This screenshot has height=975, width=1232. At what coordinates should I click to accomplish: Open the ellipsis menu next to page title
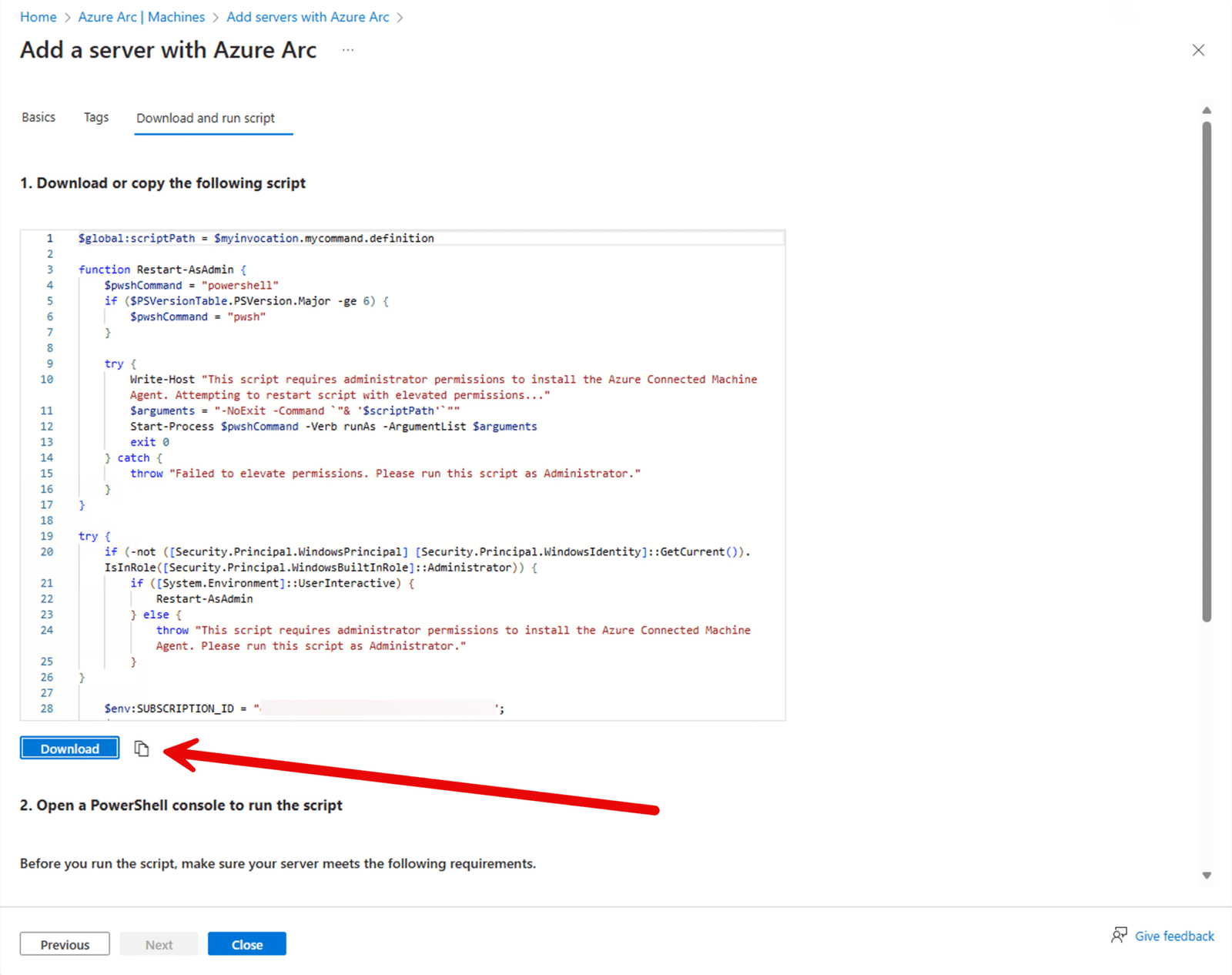pos(347,49)
